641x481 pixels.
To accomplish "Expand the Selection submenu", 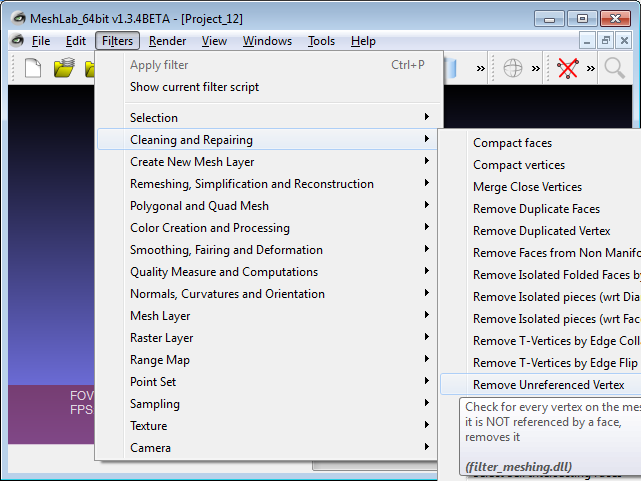I will (x=267, y=118).
